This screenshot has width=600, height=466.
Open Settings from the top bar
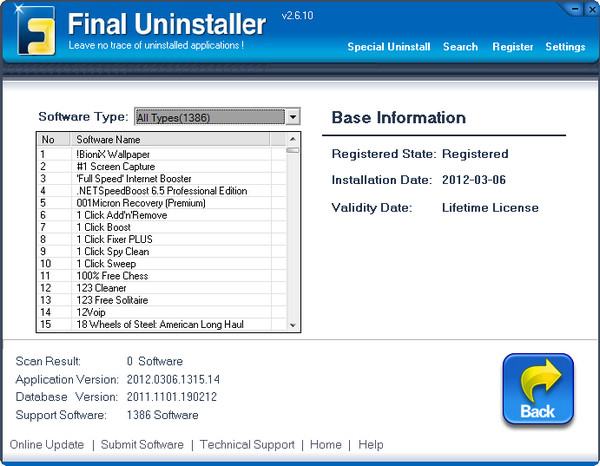pos(565,47)
